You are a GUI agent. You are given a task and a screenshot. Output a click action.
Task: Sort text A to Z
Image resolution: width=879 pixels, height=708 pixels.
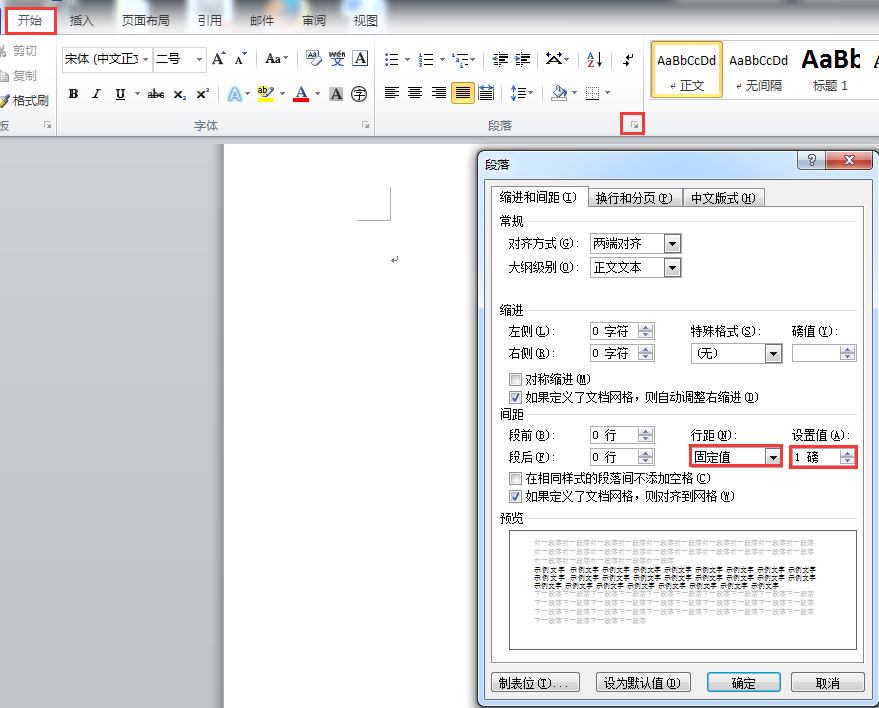(594, 59)
